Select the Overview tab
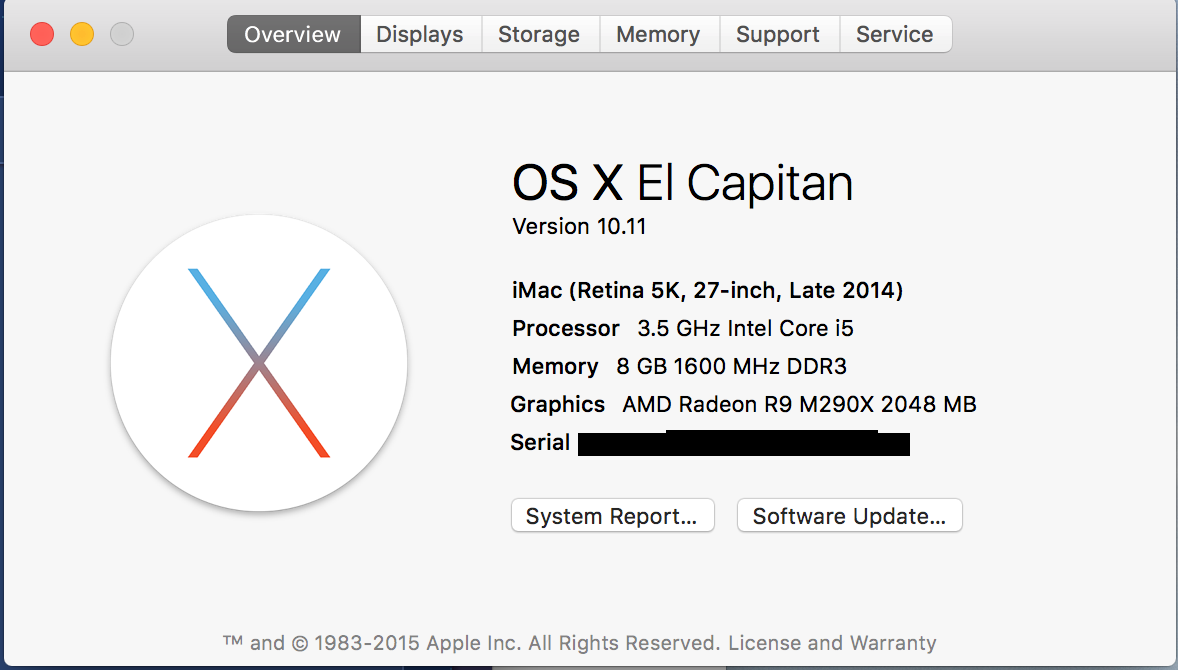The image size is (1178, 670). tap(294, 35)
